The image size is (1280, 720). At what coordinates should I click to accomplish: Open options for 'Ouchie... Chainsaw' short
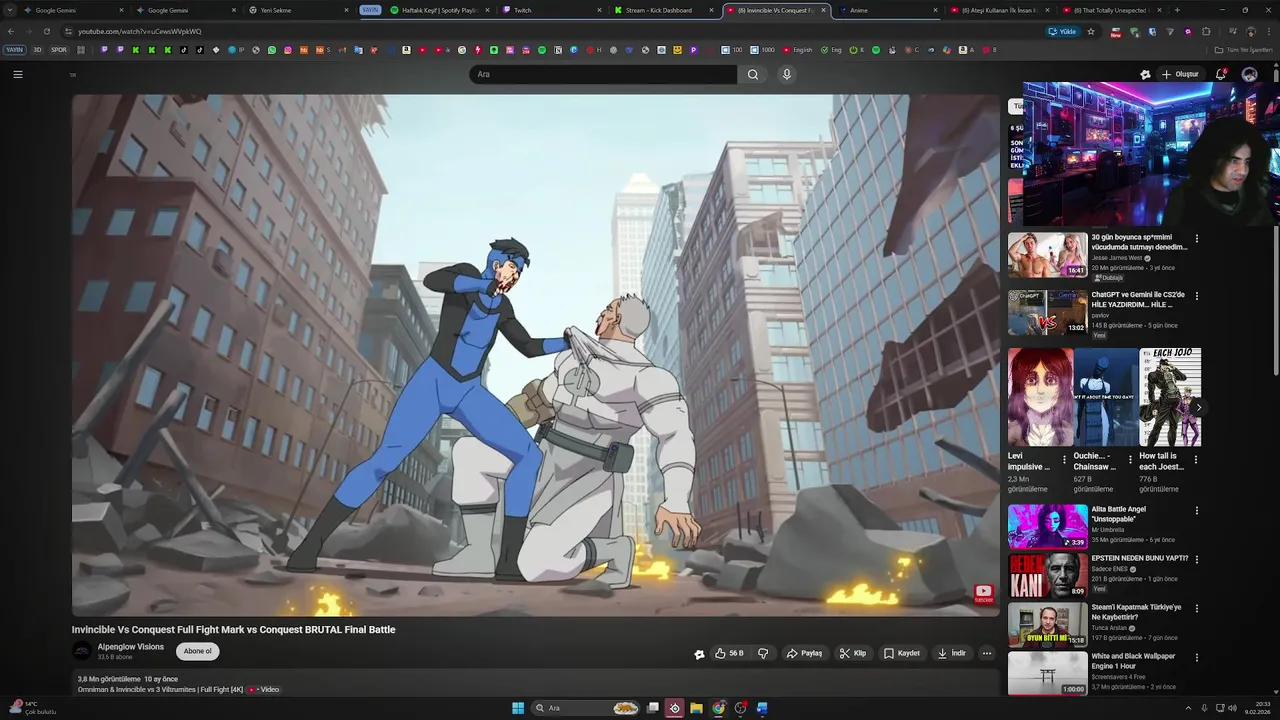point(1130,460)
